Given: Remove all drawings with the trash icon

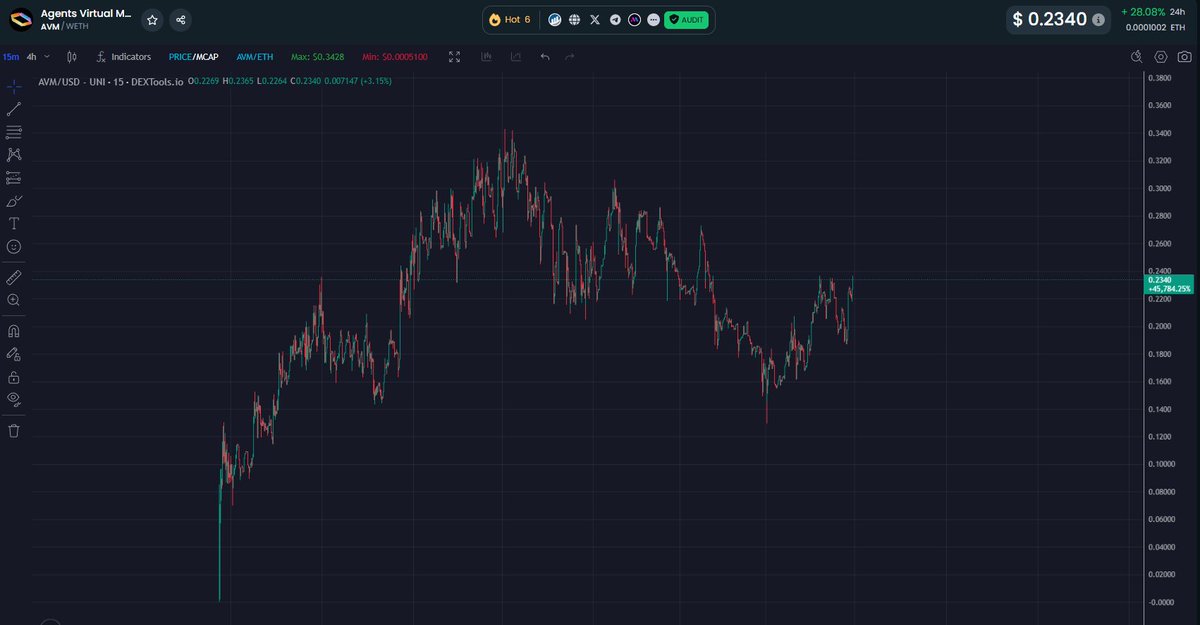Looking at the screenshot, I should click(x=14, y=431).
